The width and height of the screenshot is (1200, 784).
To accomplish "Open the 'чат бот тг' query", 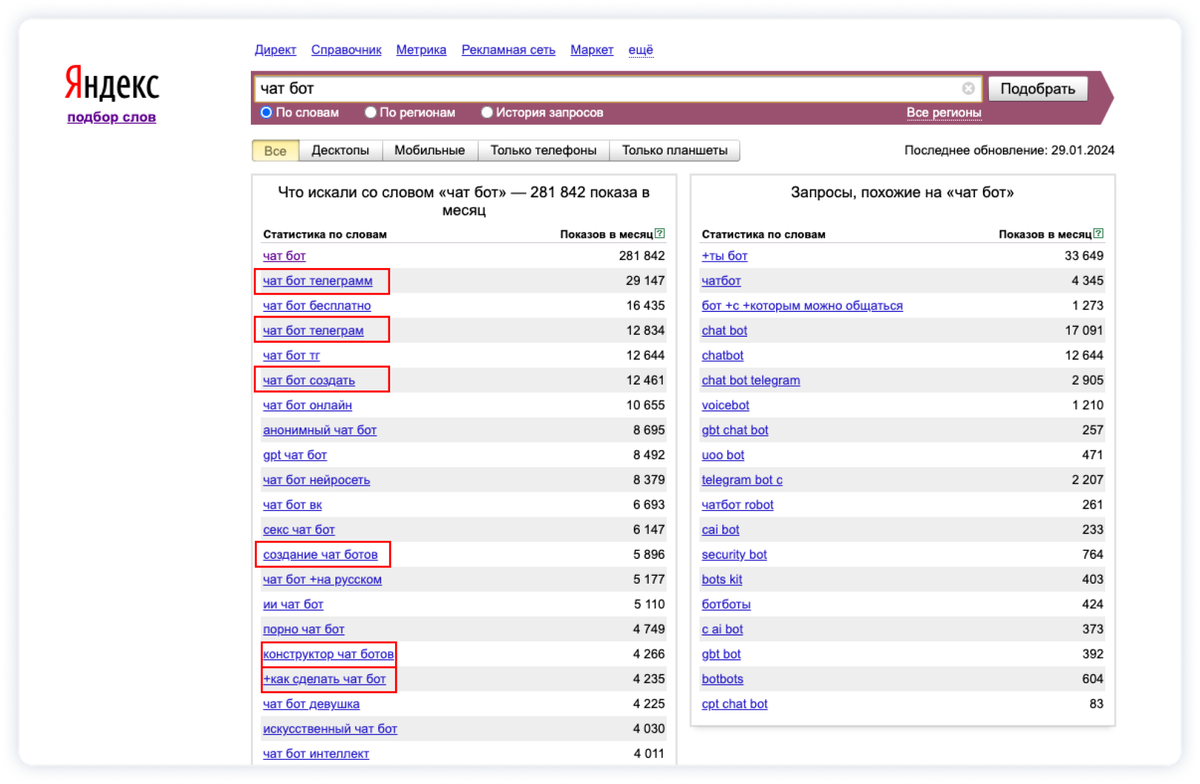I will pos(291,356).
